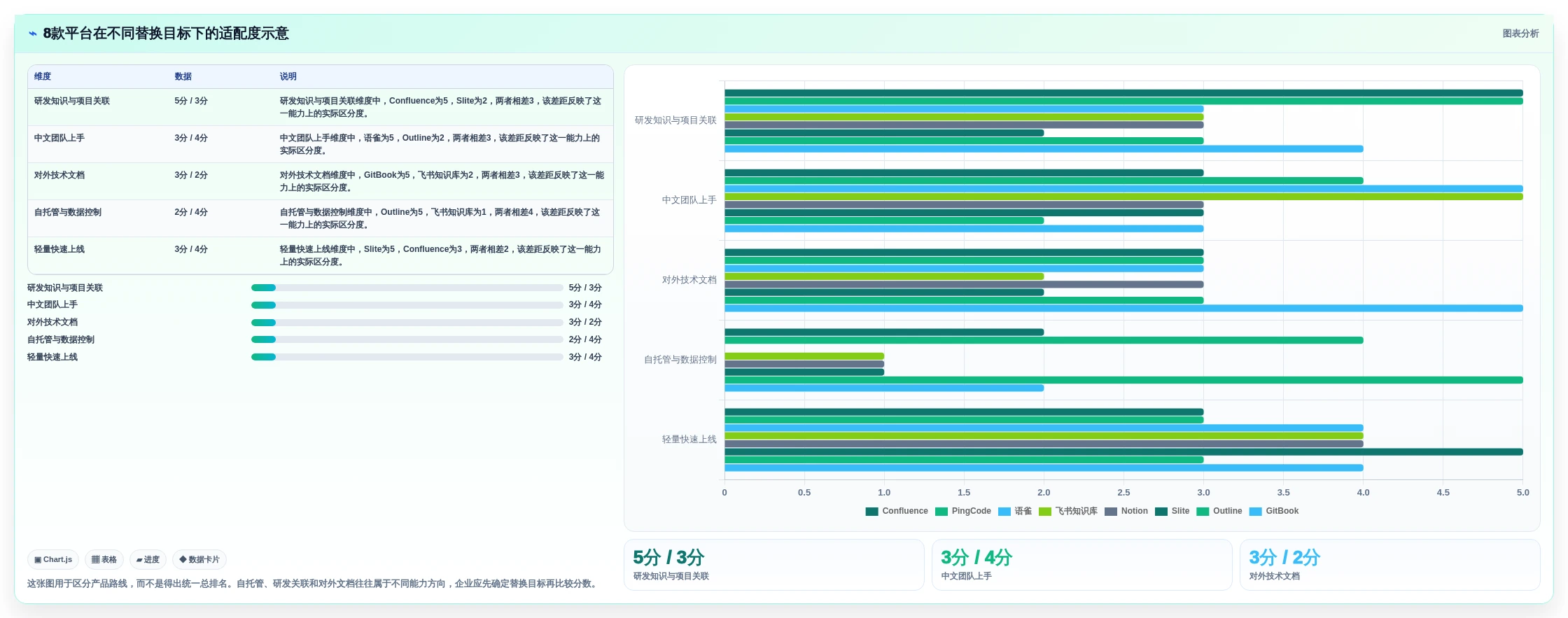This screenshot has width=1568, height=618.
Task: Click the Slite bar in 轻量快速上线 chart group
Action: coord(1123,452)
